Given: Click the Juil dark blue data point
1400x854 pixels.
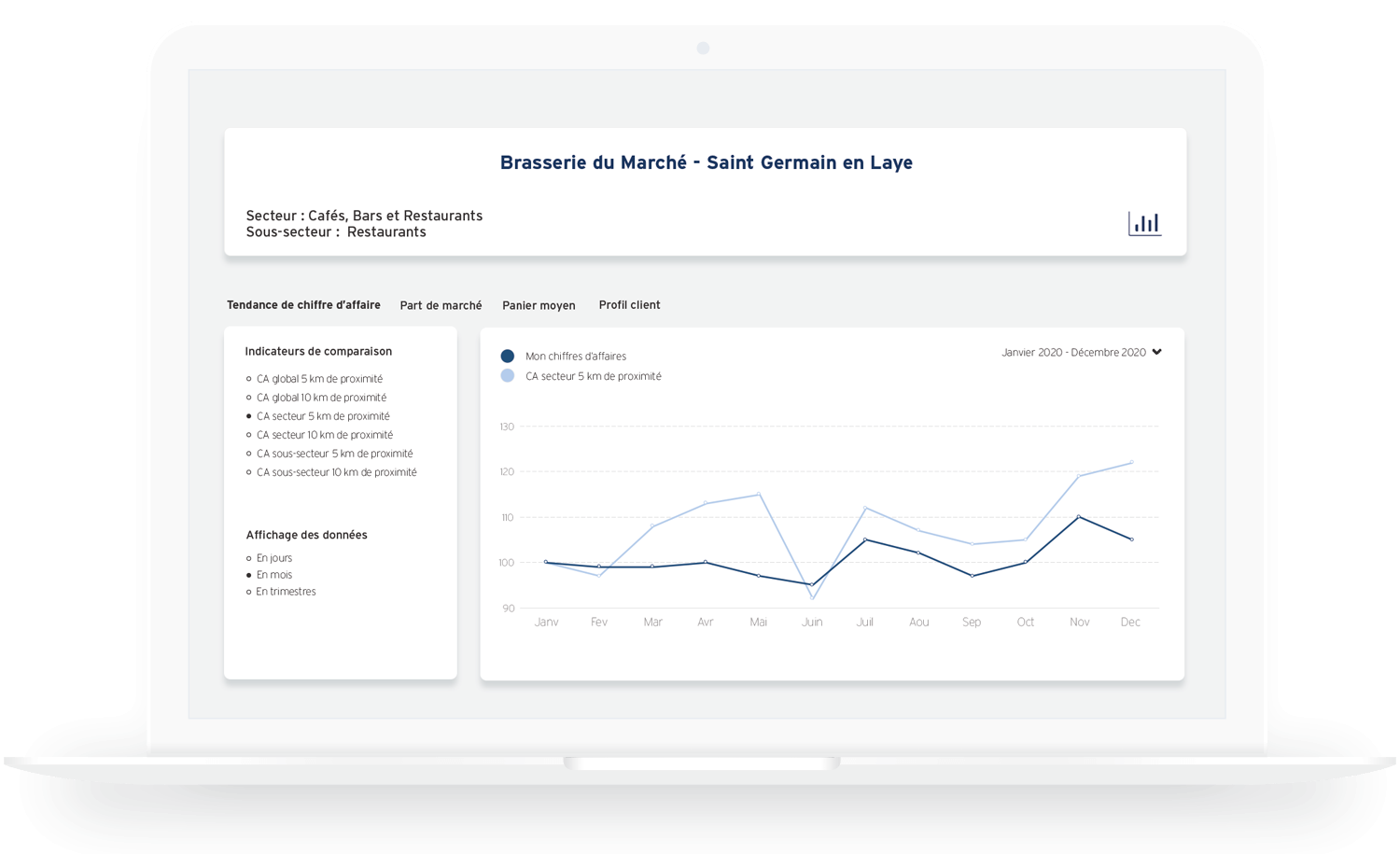Looking at the screenshot, I should pos(865,539).
